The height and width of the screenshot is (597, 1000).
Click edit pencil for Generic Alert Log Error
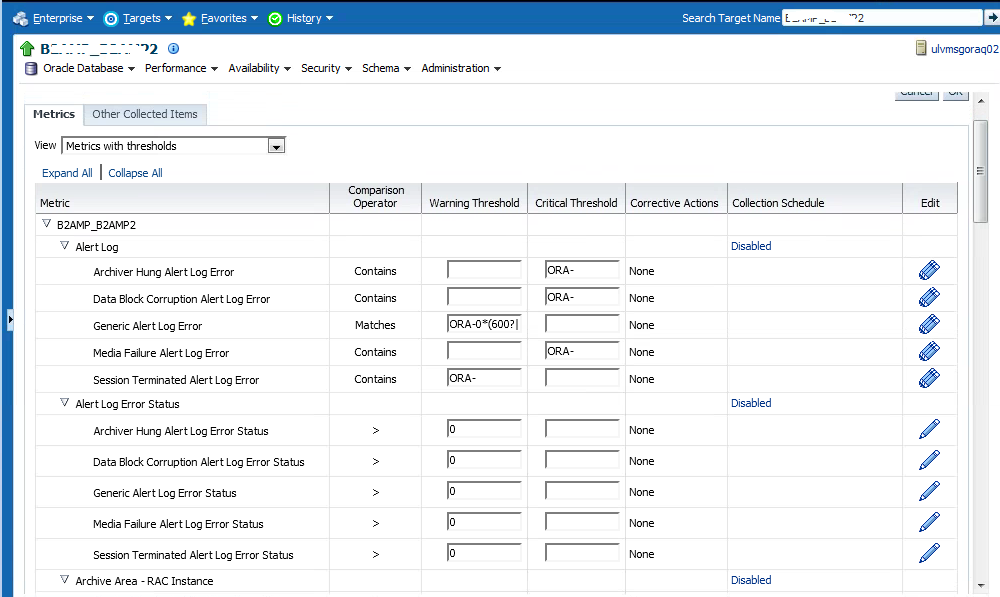929,325
